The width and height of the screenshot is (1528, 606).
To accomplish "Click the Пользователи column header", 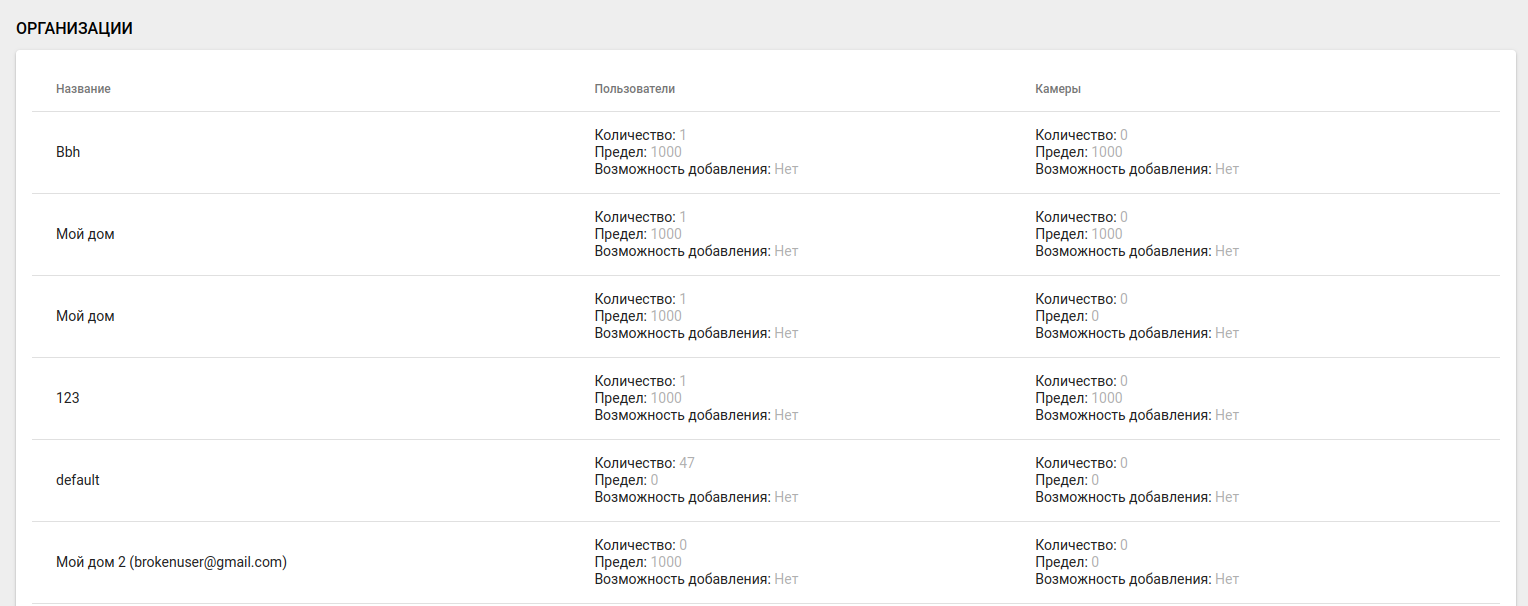I will pyautogui.click(x=634, y=89).
